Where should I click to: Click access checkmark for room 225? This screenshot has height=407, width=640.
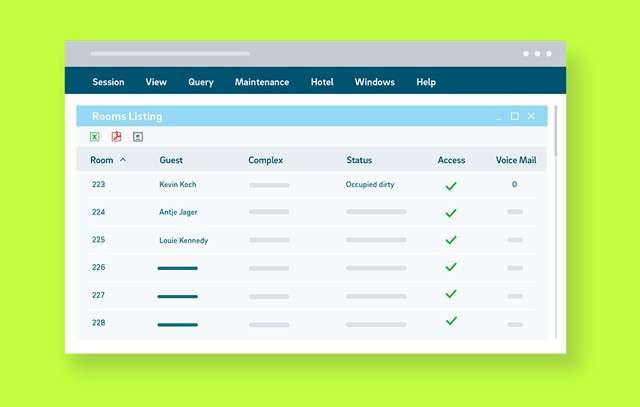(451, 240)
